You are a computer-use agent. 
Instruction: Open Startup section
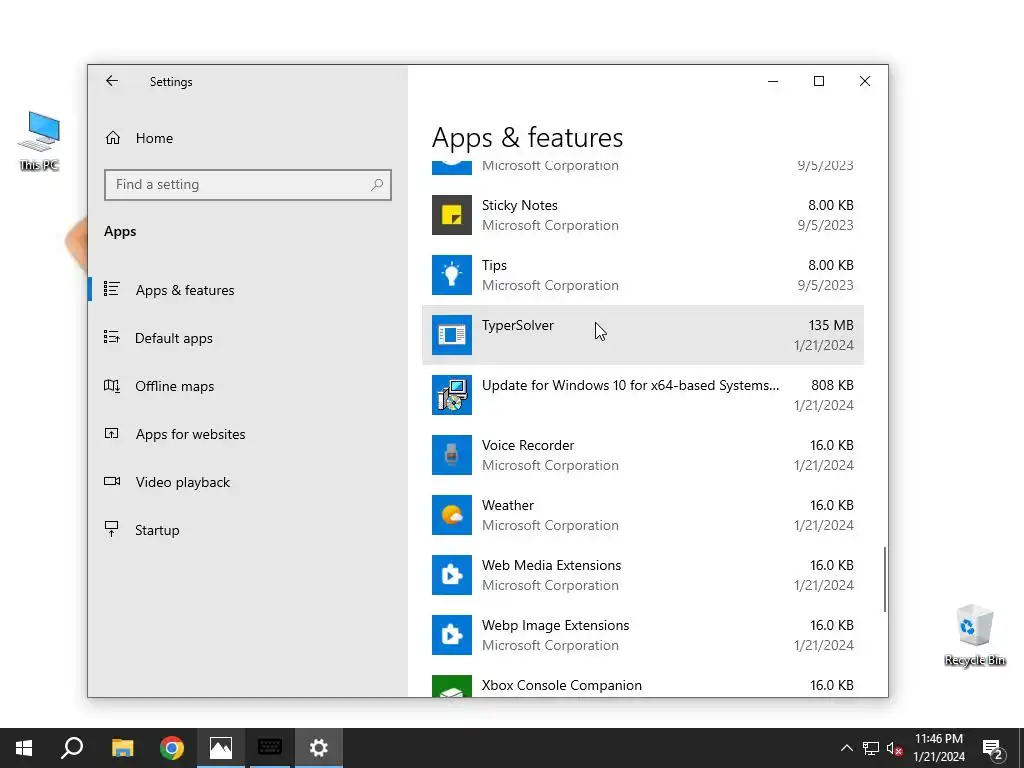157,530
